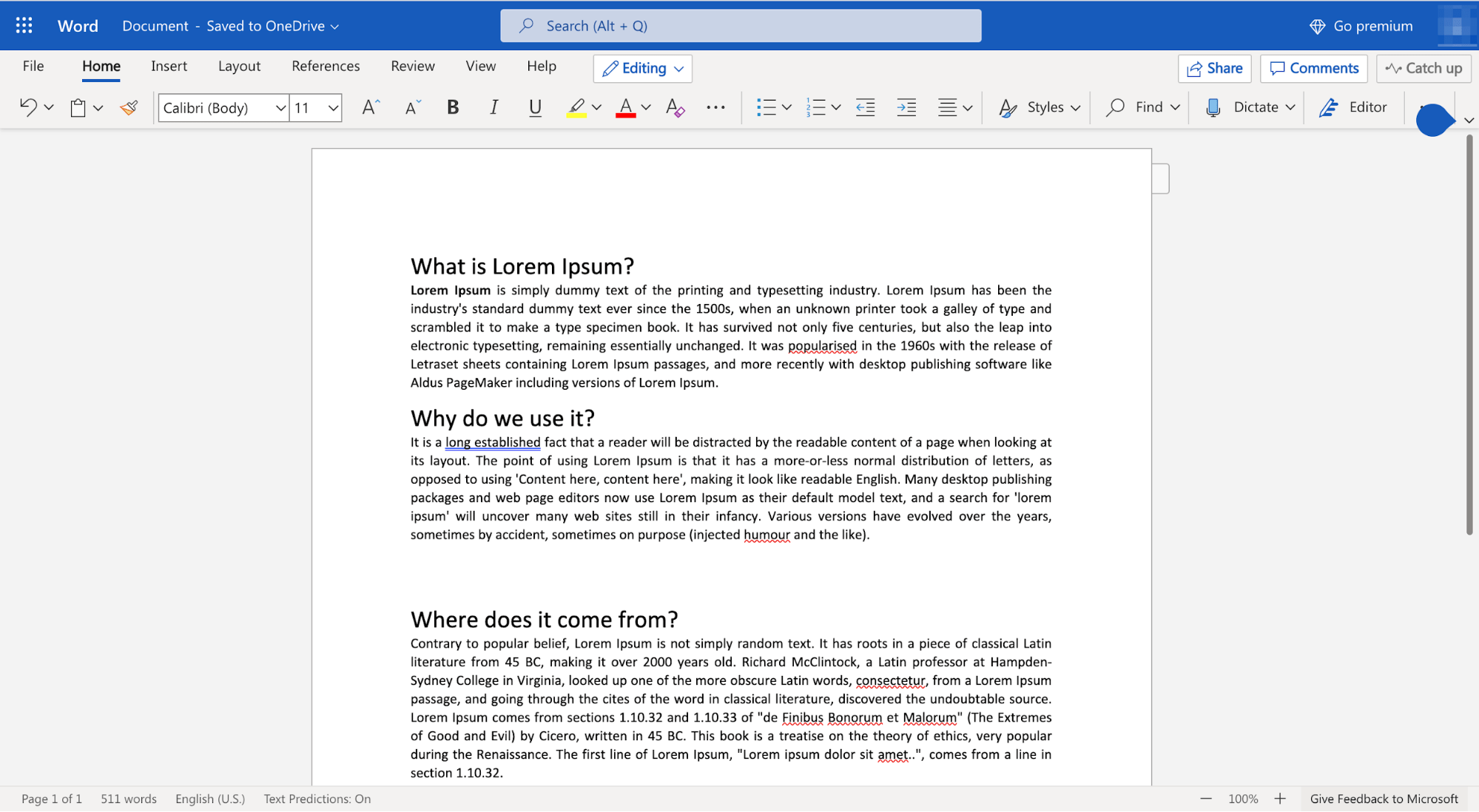This screenshot has height=812, width=1479.
Task: Undo the last action
Action: pos(27,107)
